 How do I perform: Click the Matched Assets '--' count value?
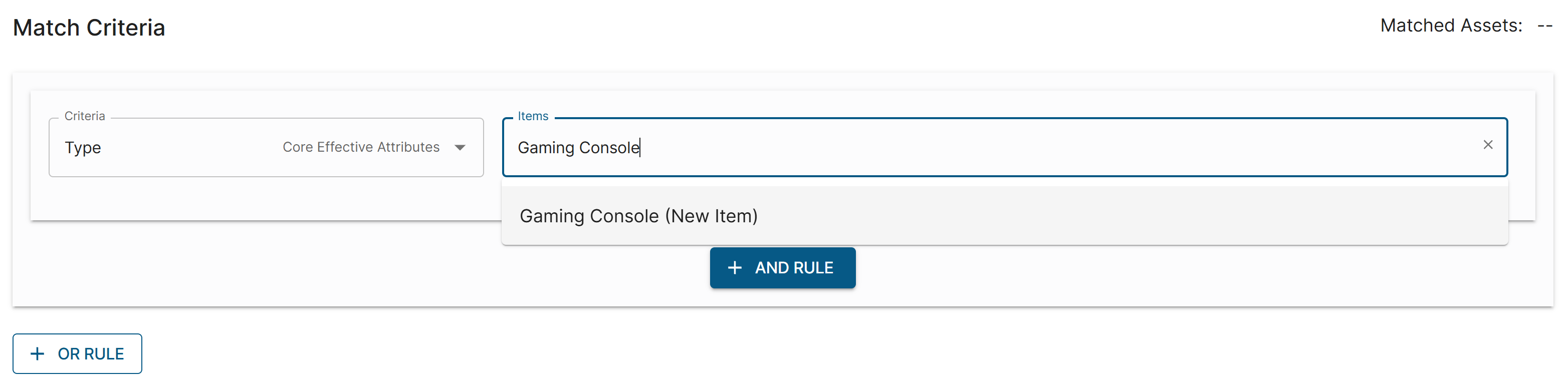click(1544, 26)
